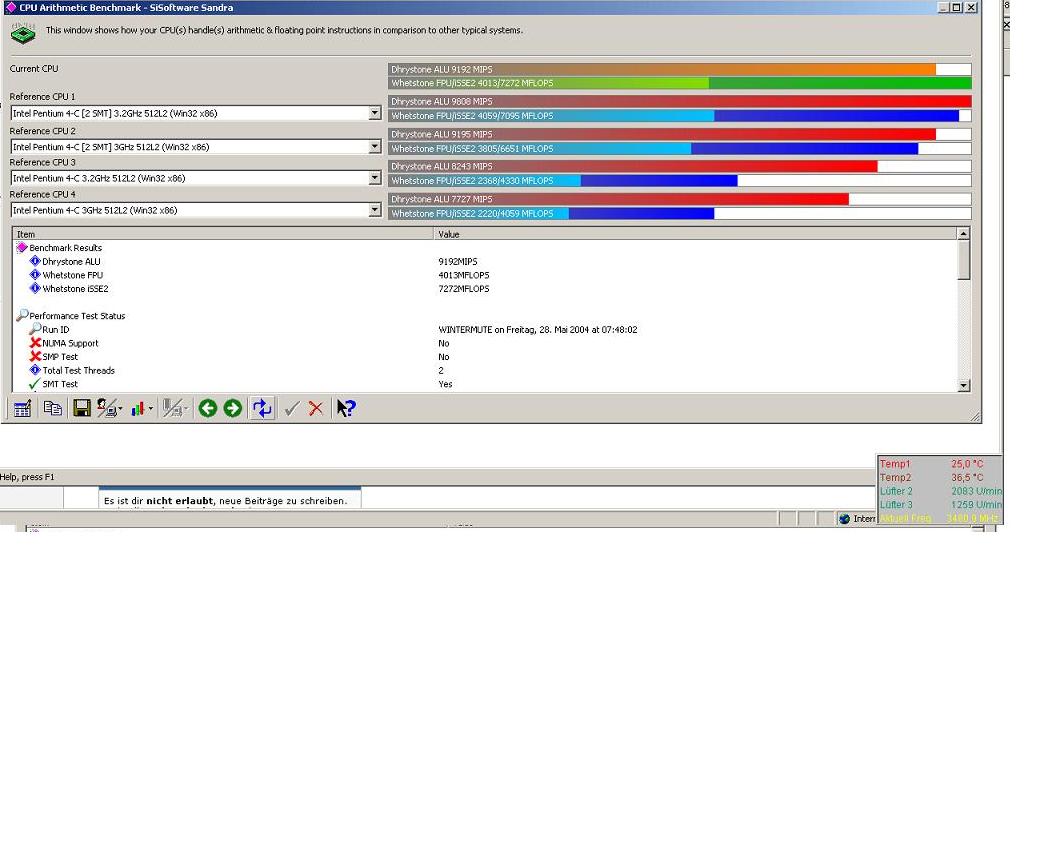Image resolution: width=1064 pixels, height=842 pixels.
Task: Open the Reference CPU 4 dropdown arrow
Action: coord(375,210)
